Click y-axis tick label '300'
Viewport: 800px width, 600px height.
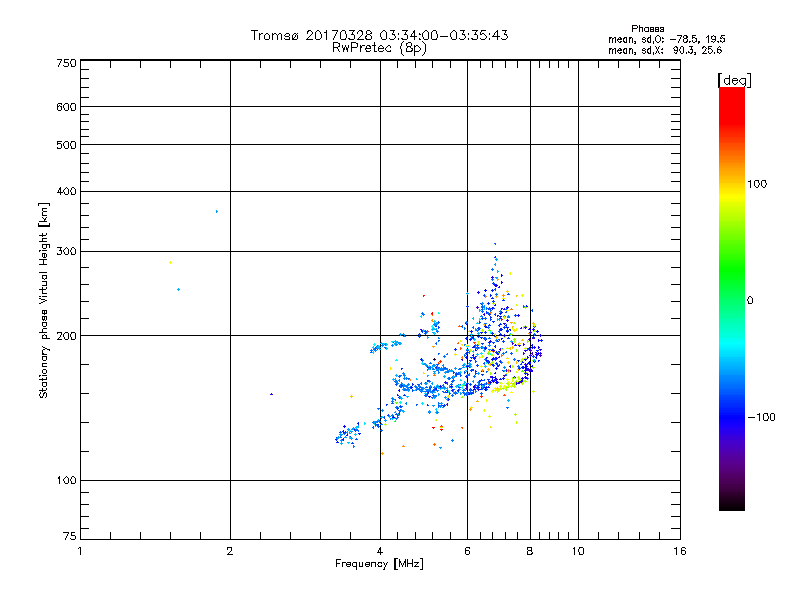point(66,251)
